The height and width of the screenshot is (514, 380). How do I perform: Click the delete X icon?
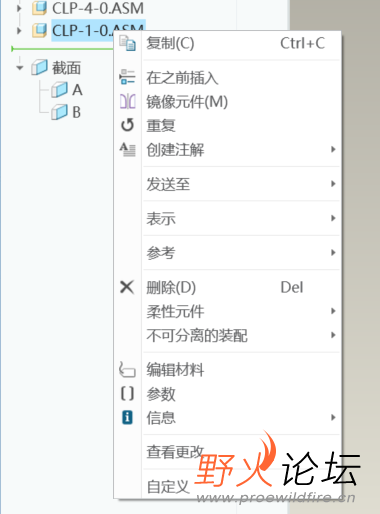coord(127,287)
